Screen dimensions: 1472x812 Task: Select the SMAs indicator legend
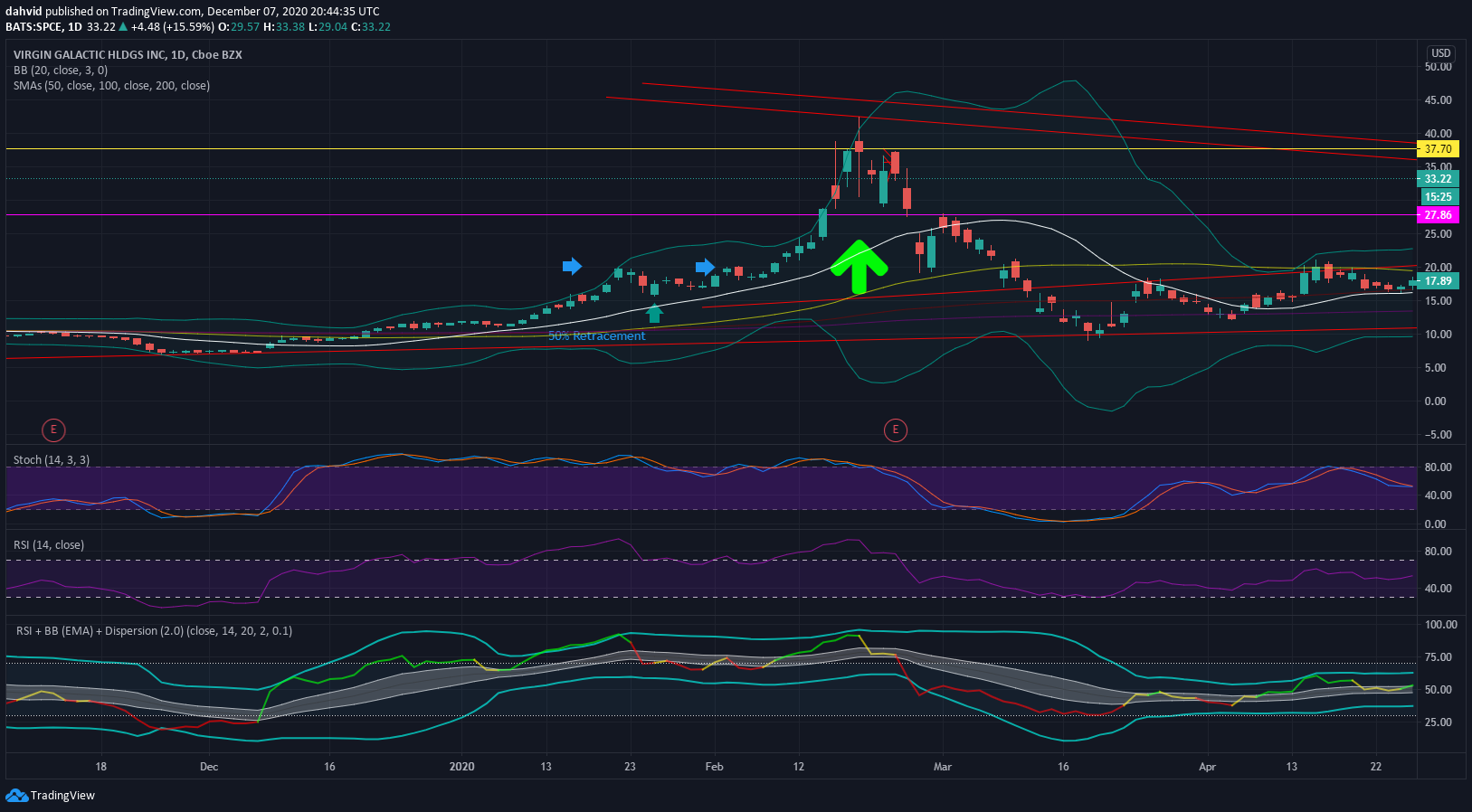point(111,86)
